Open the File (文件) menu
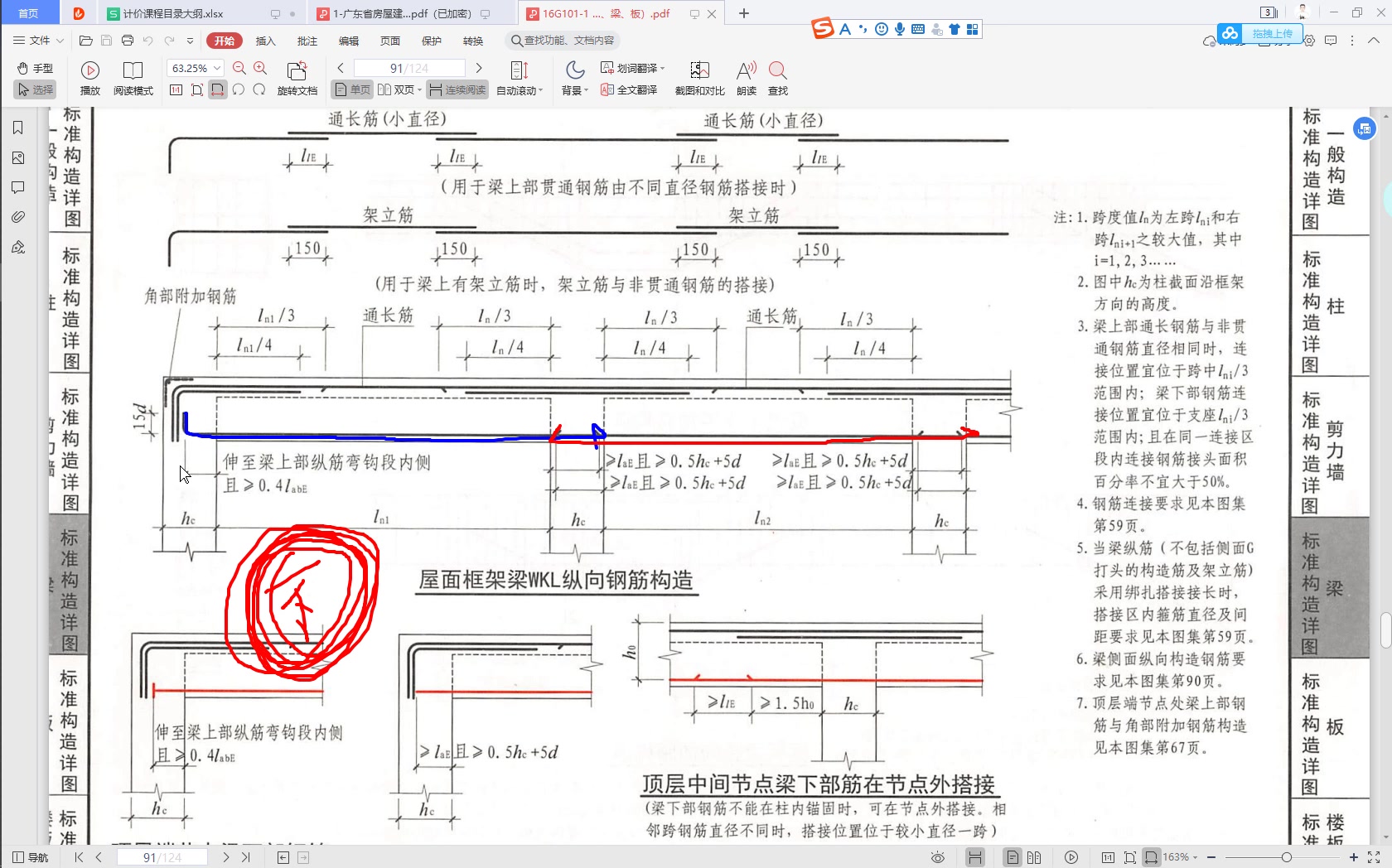The height and width of the screenshot is (868, 1392). point(32,41)
